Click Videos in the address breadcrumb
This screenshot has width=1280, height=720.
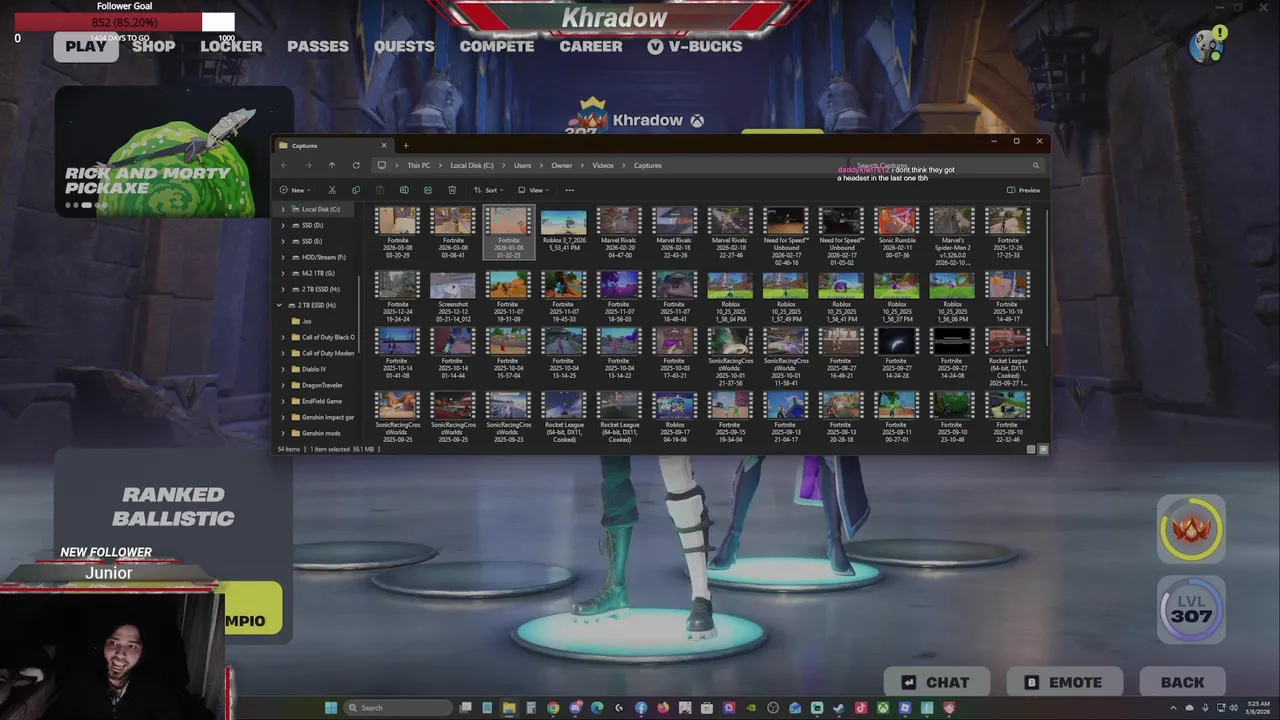(x=603, y=166)
